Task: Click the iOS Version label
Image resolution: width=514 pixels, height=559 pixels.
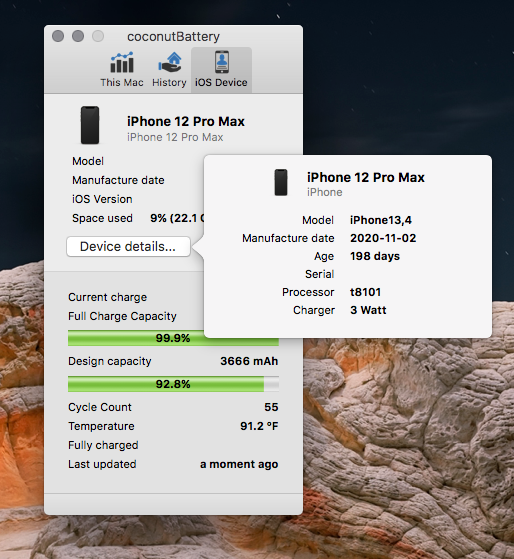Action: click(102, 199)
